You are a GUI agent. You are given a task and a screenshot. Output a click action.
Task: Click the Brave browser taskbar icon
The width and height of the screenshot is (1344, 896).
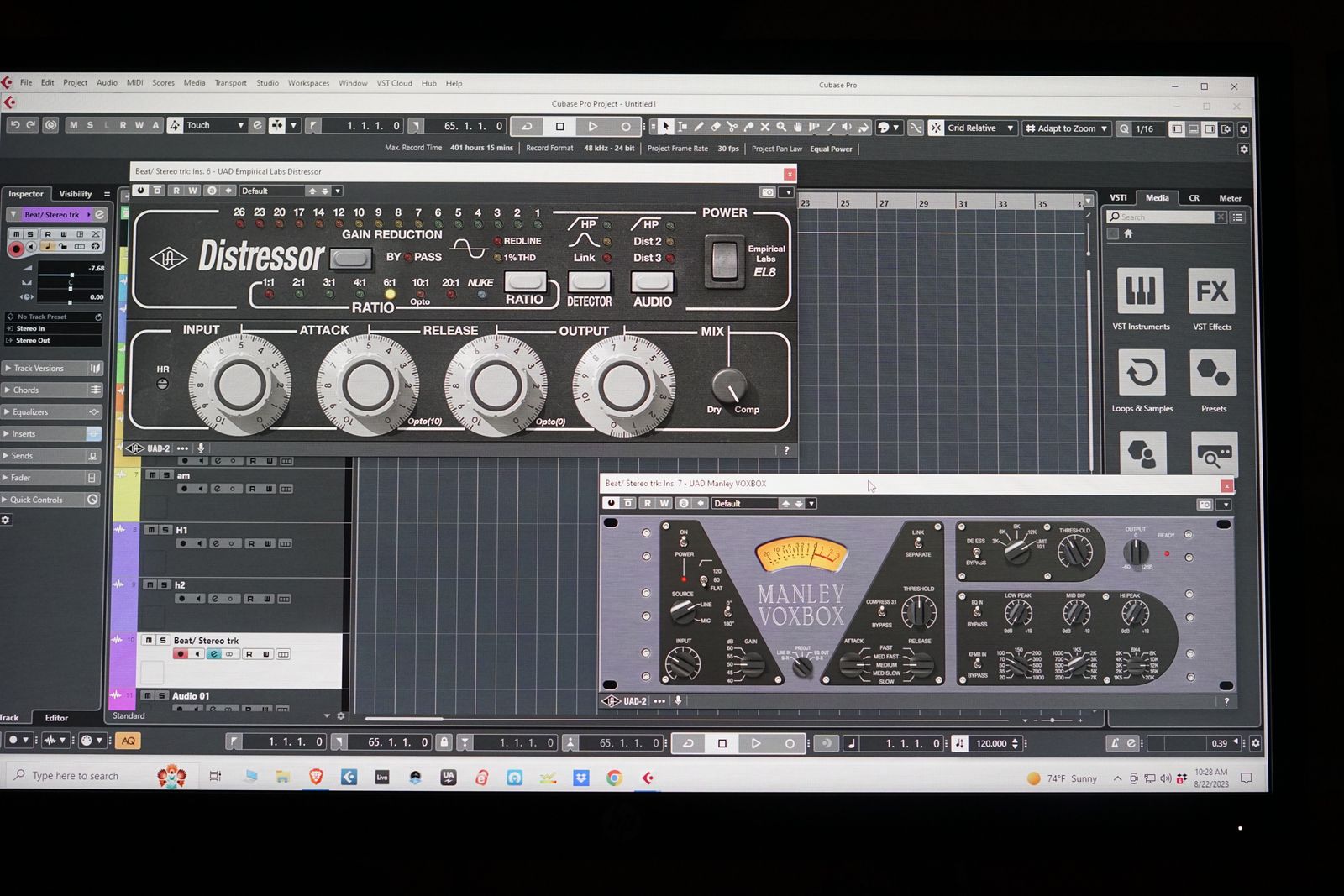pos(316,778)
